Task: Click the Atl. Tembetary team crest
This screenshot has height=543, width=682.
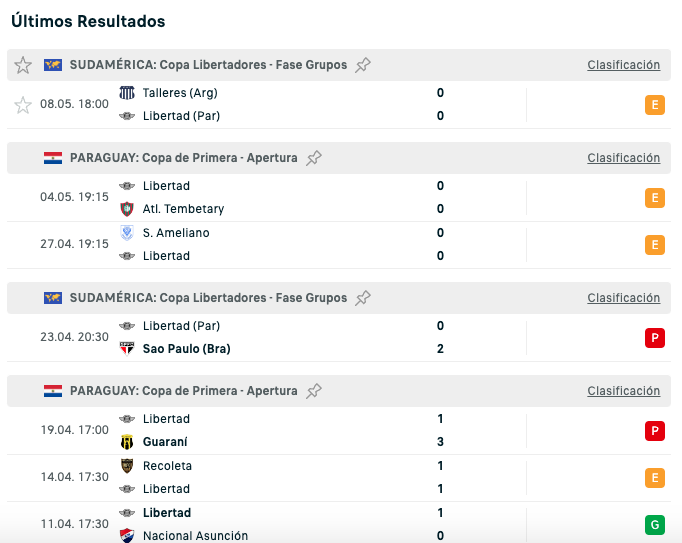Action: [x=127, y=209]
